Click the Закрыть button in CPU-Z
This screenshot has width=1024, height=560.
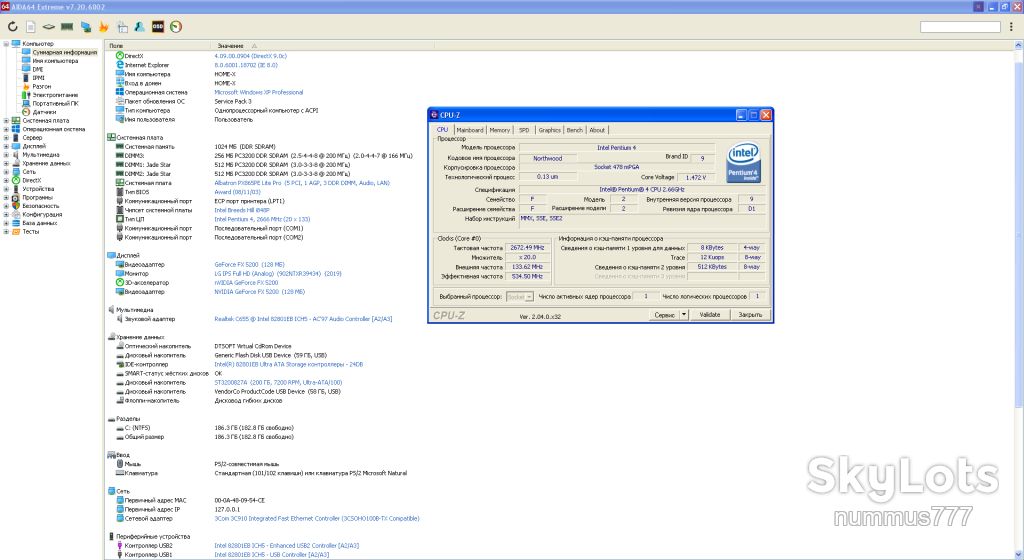(x=750, y=315)
